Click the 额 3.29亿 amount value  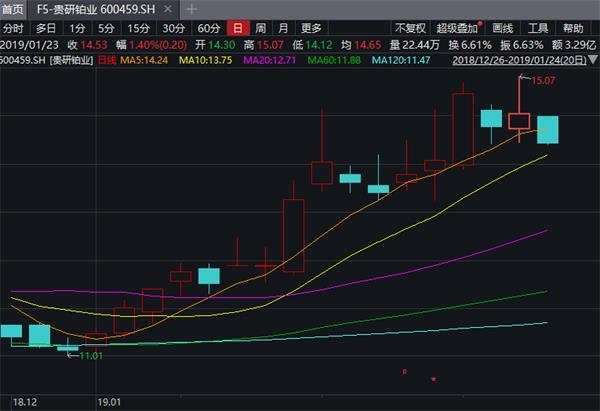click(574, 45)
